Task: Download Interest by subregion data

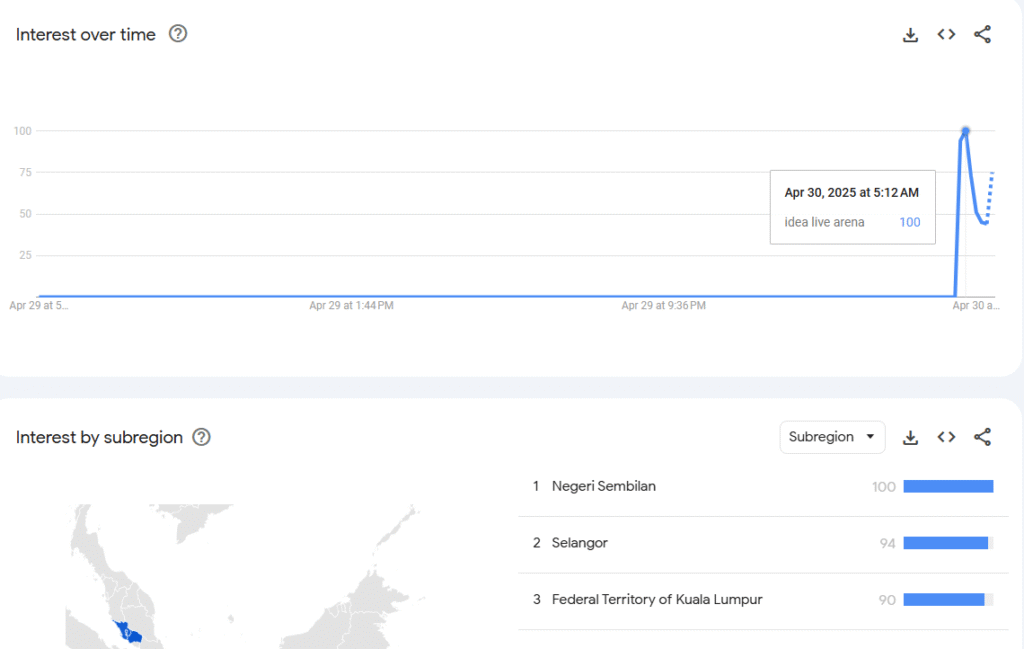Action: (910, 437)
